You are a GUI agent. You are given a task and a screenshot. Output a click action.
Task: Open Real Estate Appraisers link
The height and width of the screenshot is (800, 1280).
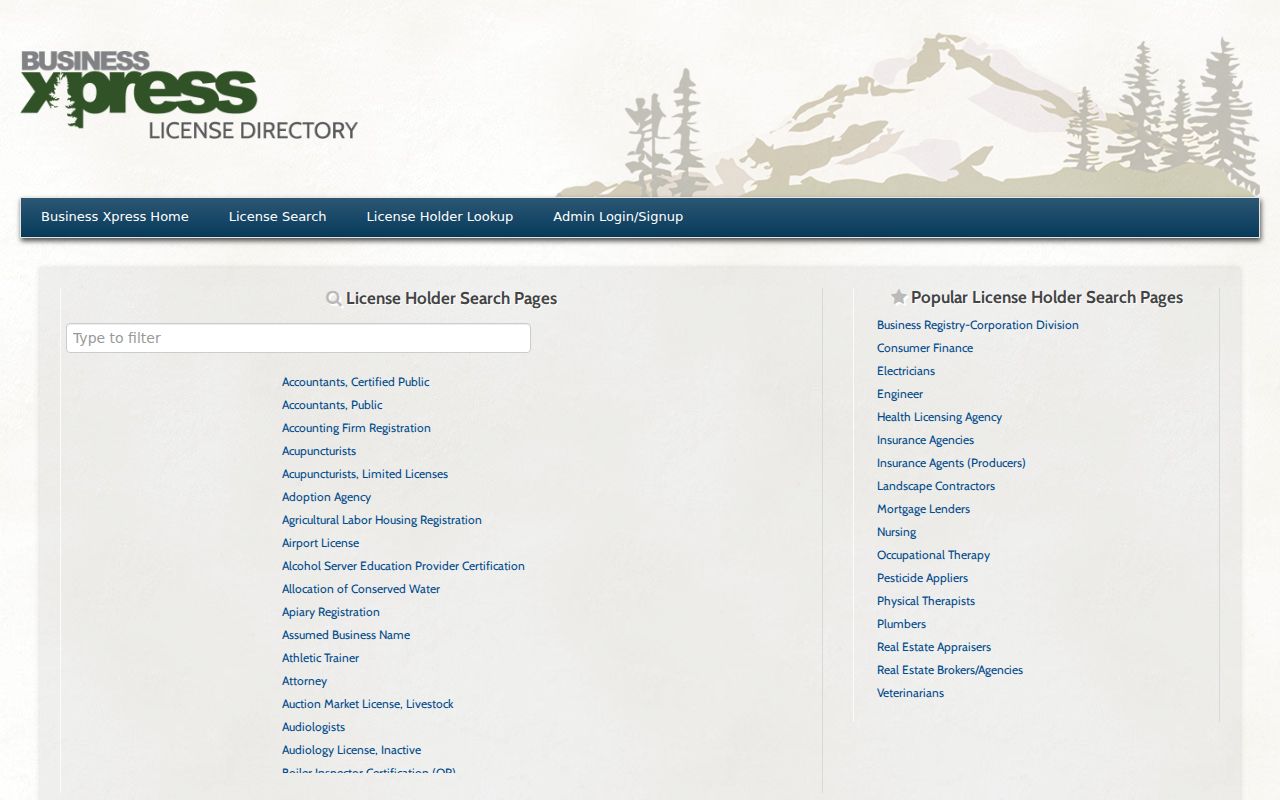pyautogui.click(x=934, y=647)
